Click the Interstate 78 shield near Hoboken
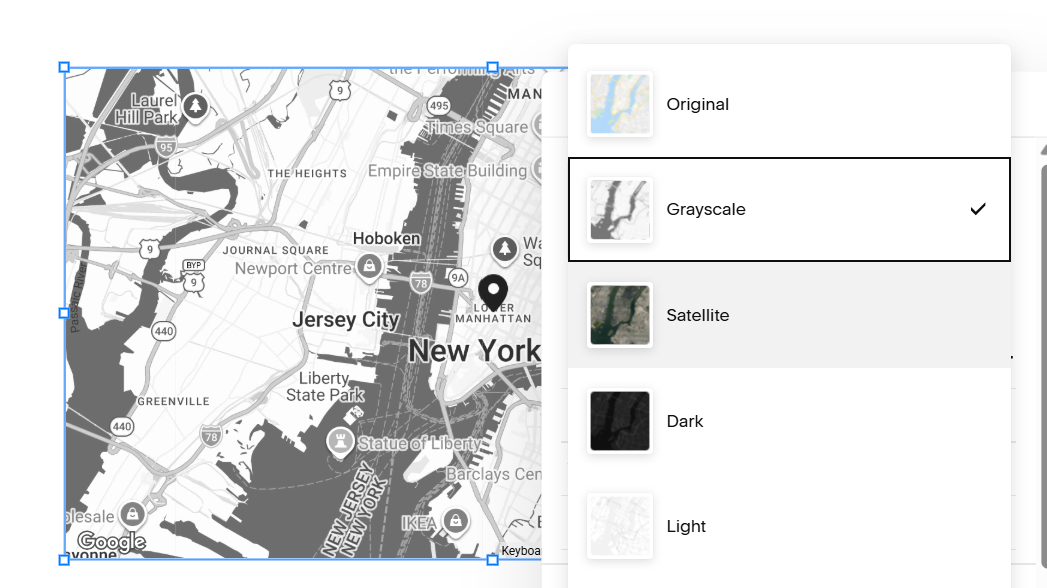The width and height of the screenshot is (1047, 588). point(421,282)
